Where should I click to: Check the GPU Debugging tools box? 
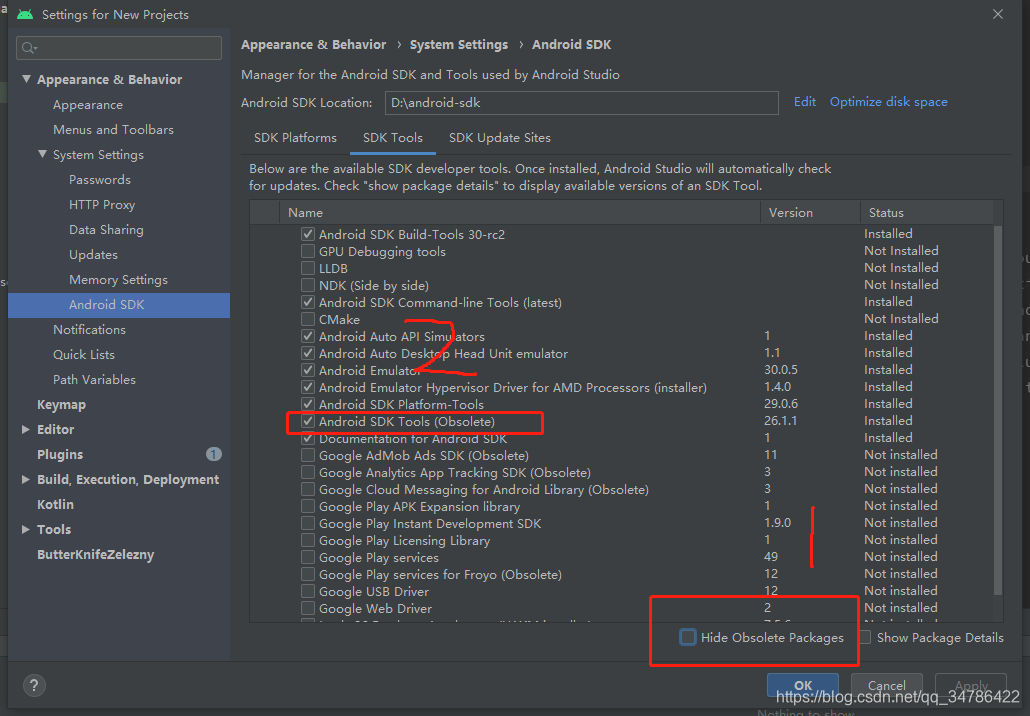tap(307, 251)
